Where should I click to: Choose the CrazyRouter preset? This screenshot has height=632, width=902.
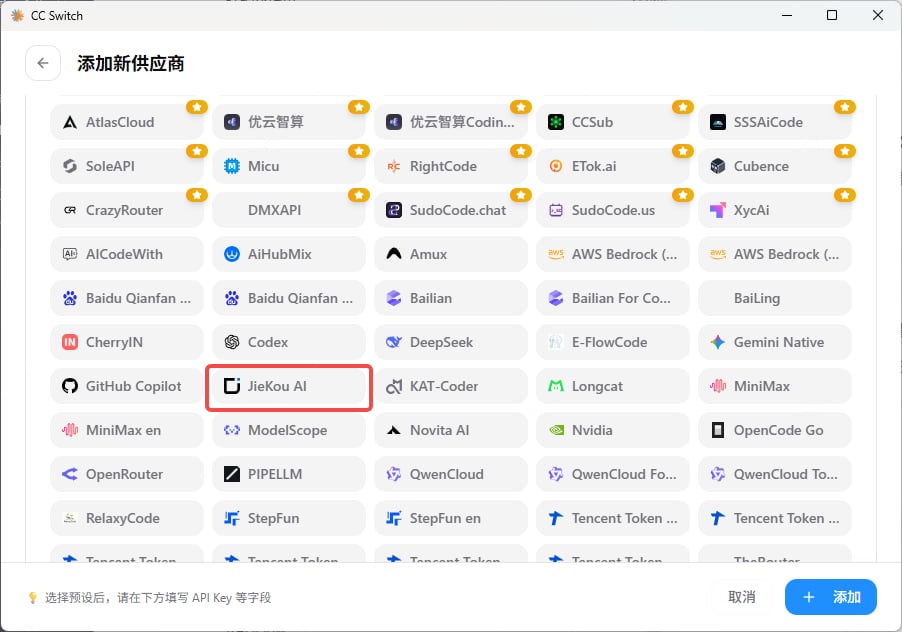coord(127,210)
